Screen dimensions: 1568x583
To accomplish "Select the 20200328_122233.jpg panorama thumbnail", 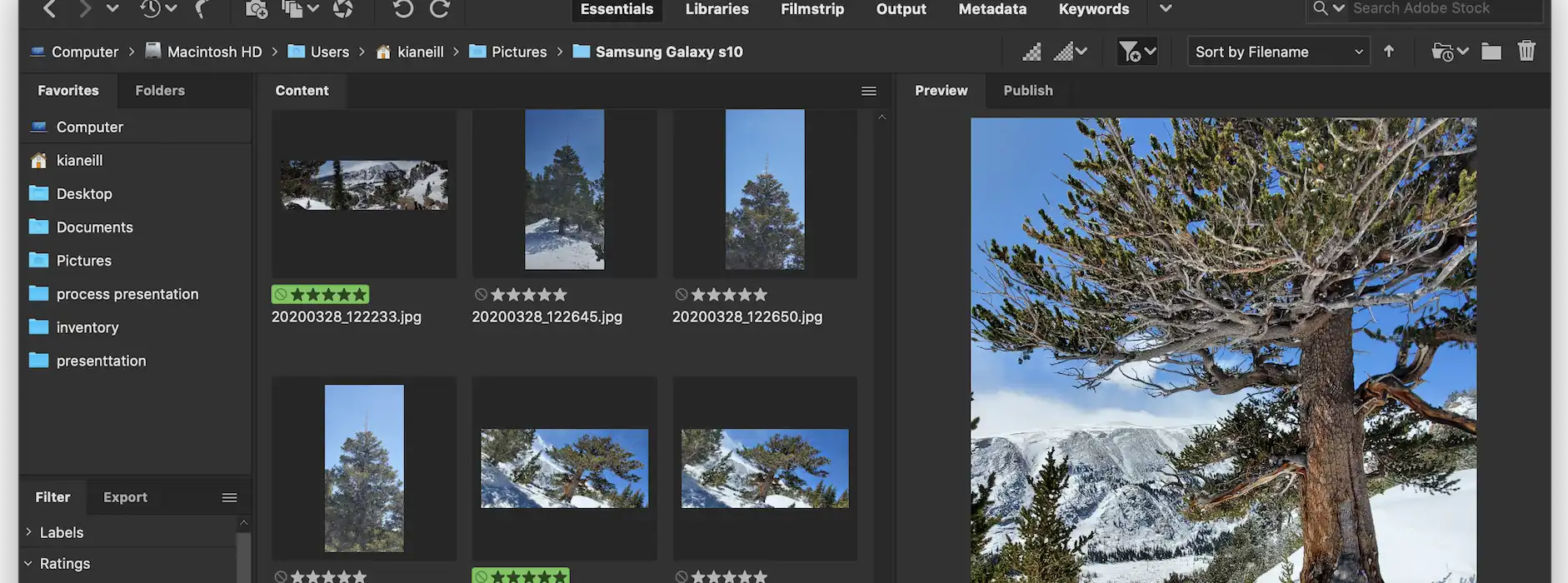I will point(364,185).
